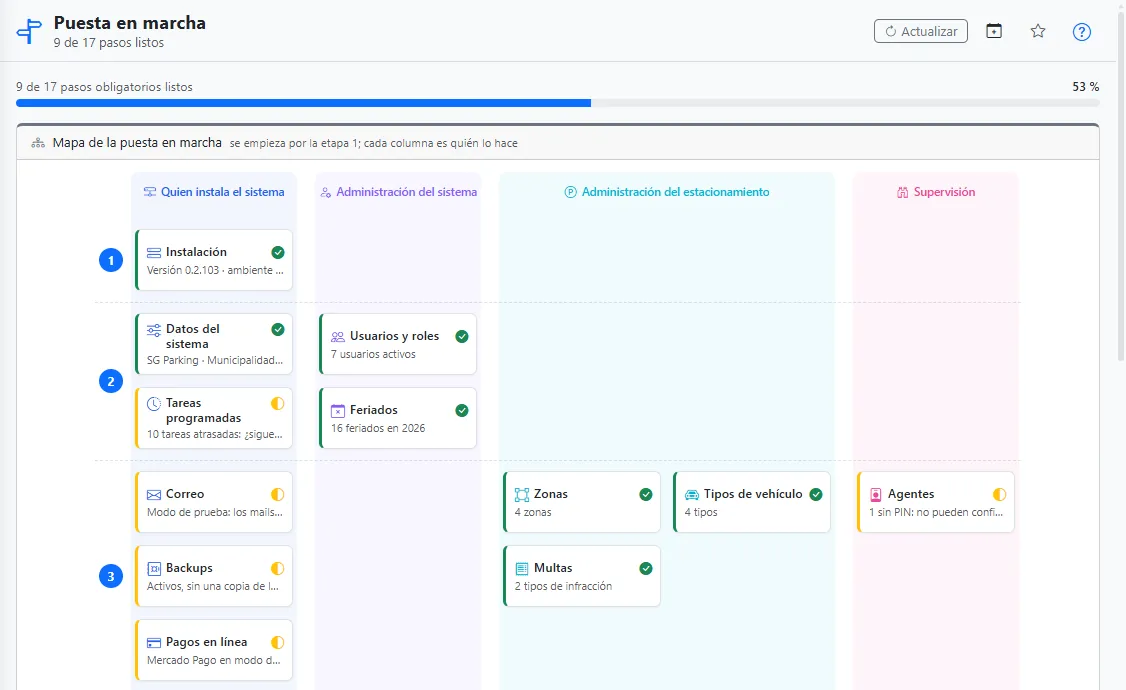The image size is (1126, 690).
Task: Click '9 de 17 pasos obligatorios listos' text
Action: click(104, 87)
